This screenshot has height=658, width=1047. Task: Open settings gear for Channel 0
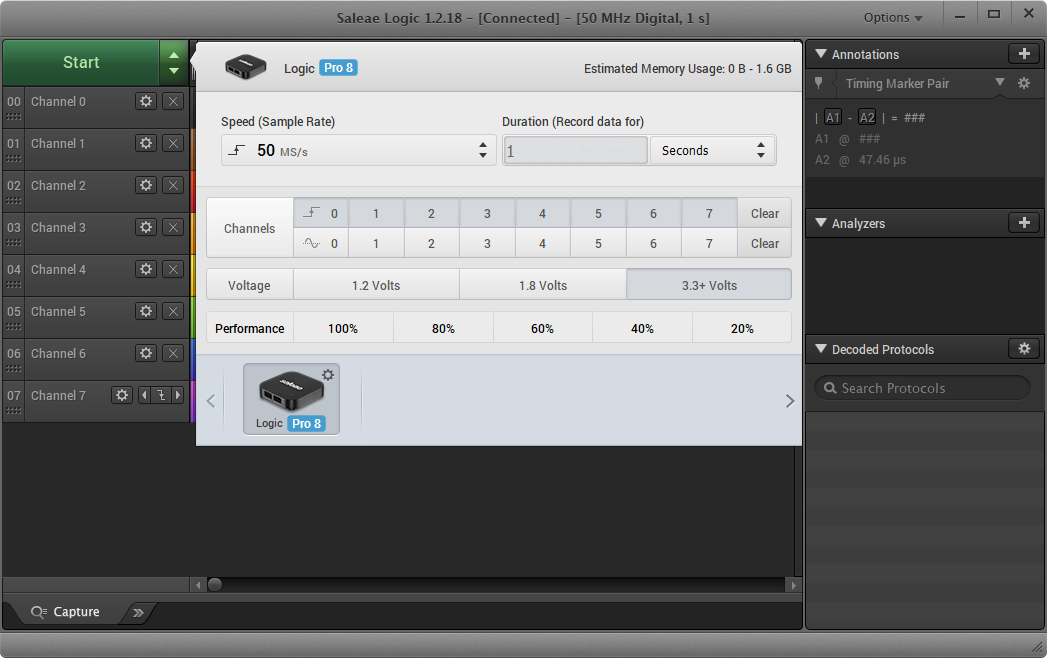coord(146,101)
